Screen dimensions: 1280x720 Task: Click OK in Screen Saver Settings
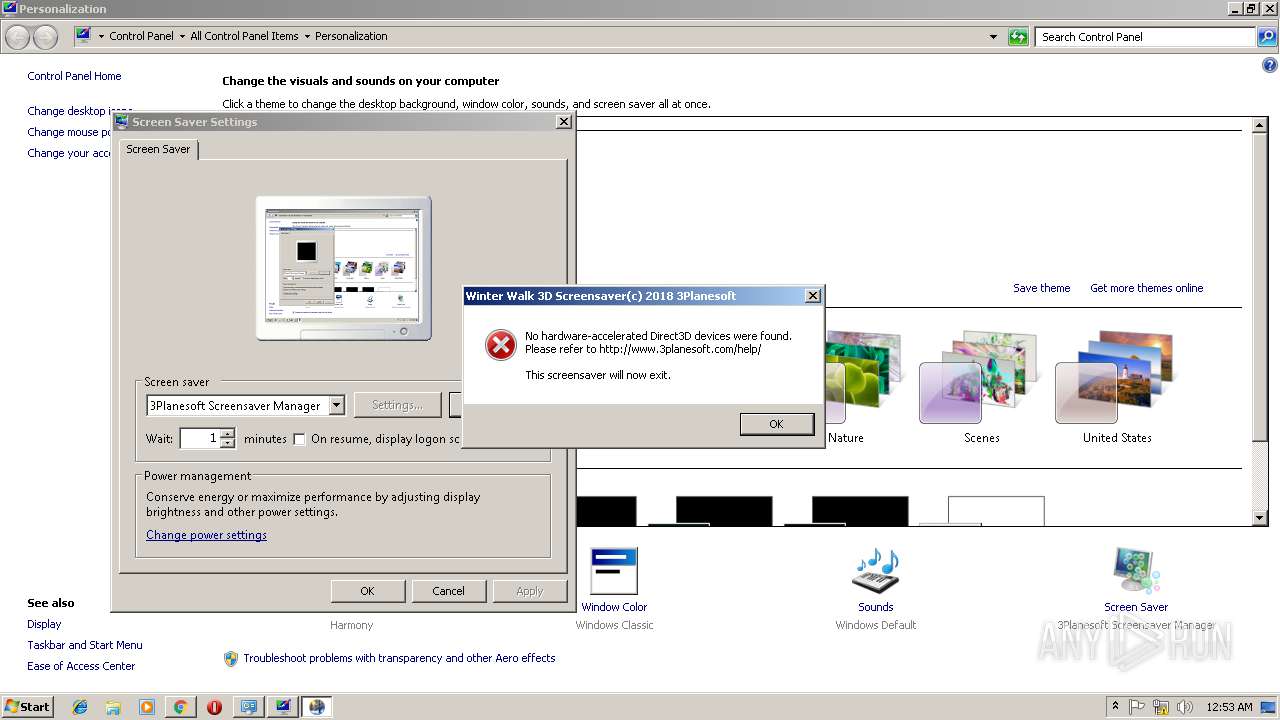[367, 591]
